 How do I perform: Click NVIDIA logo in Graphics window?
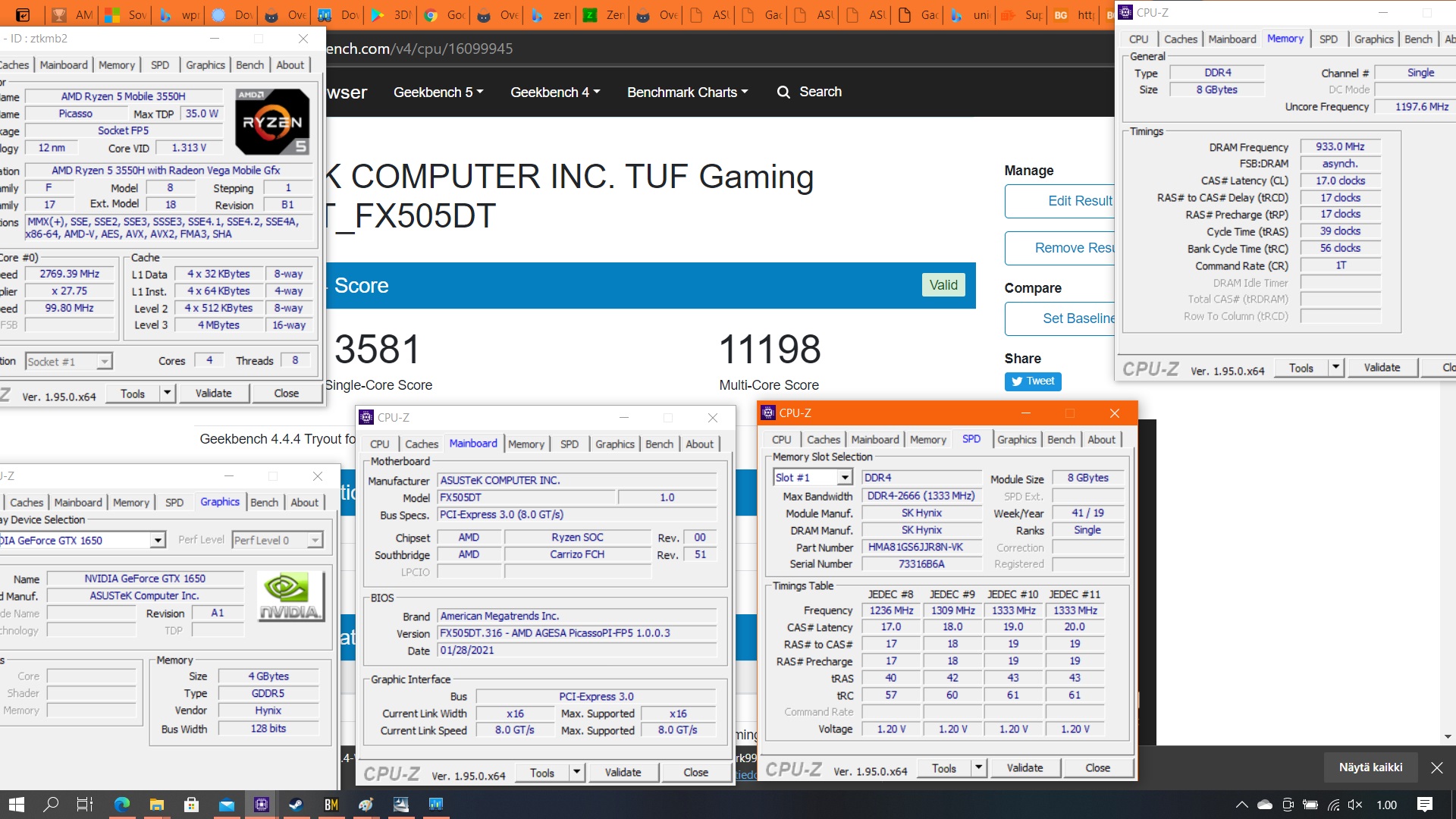point(290,598)
